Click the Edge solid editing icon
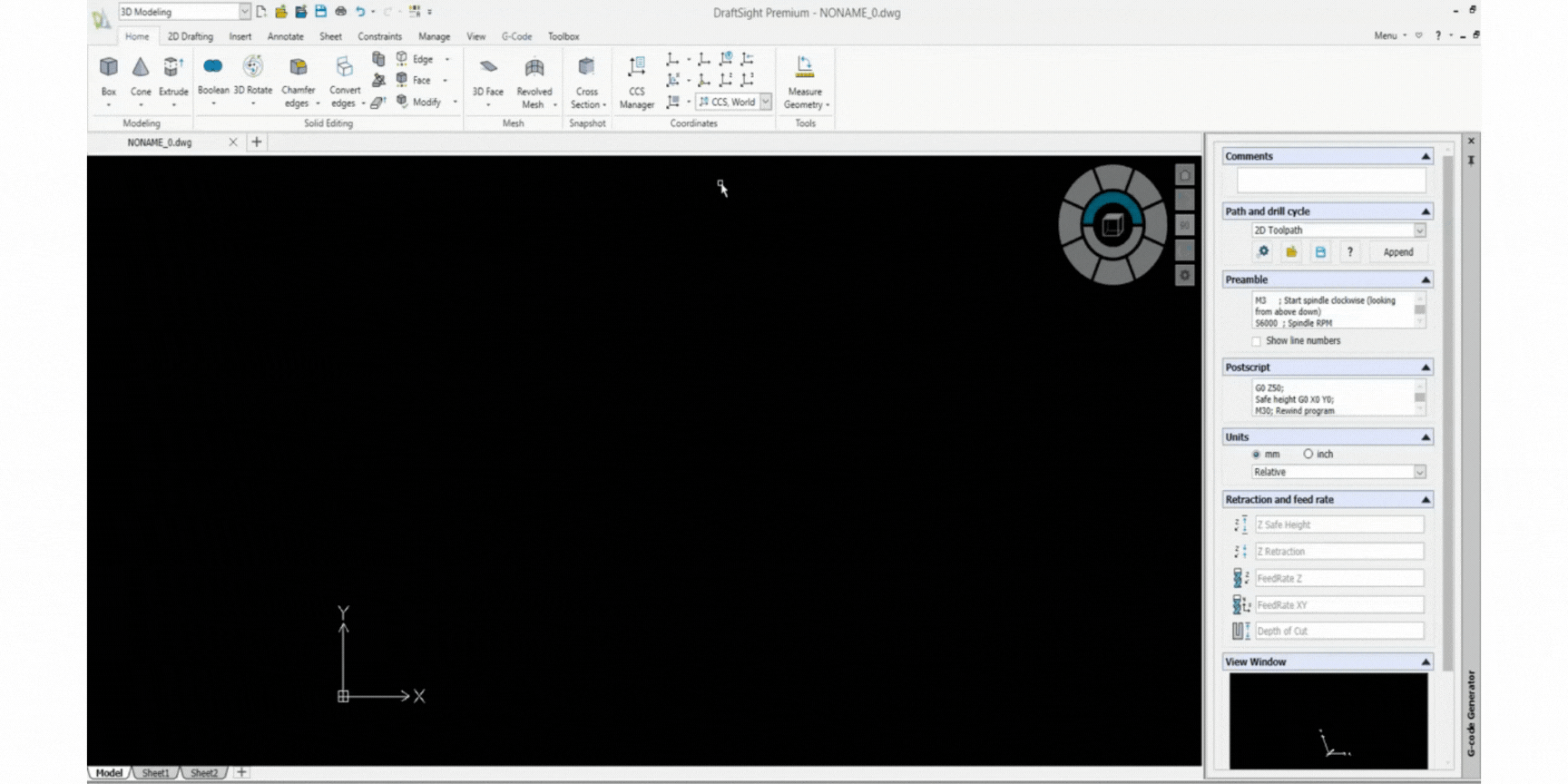 402,58
